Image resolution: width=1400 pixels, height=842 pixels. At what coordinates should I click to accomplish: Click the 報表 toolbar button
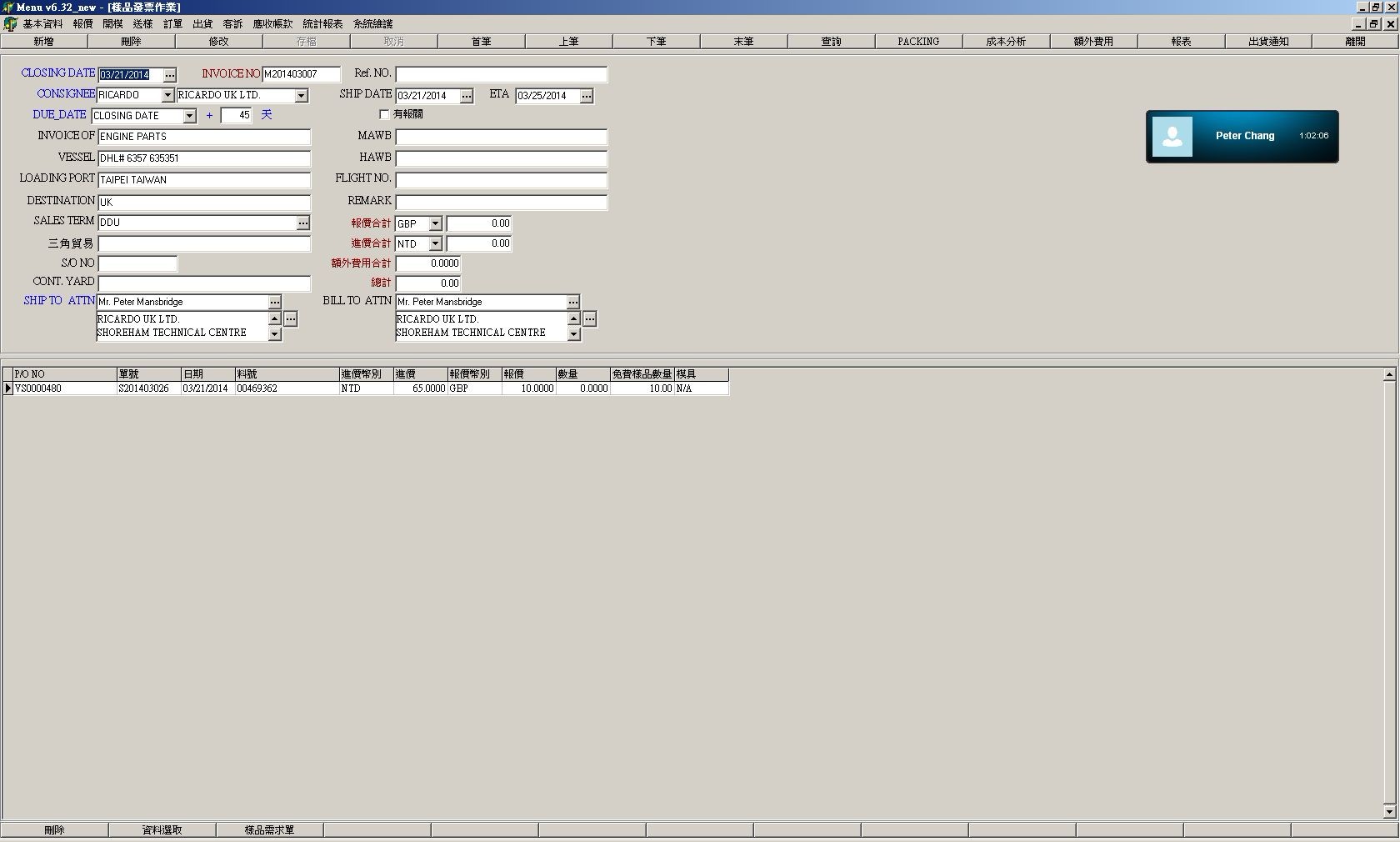click(x=1181, y=42)
